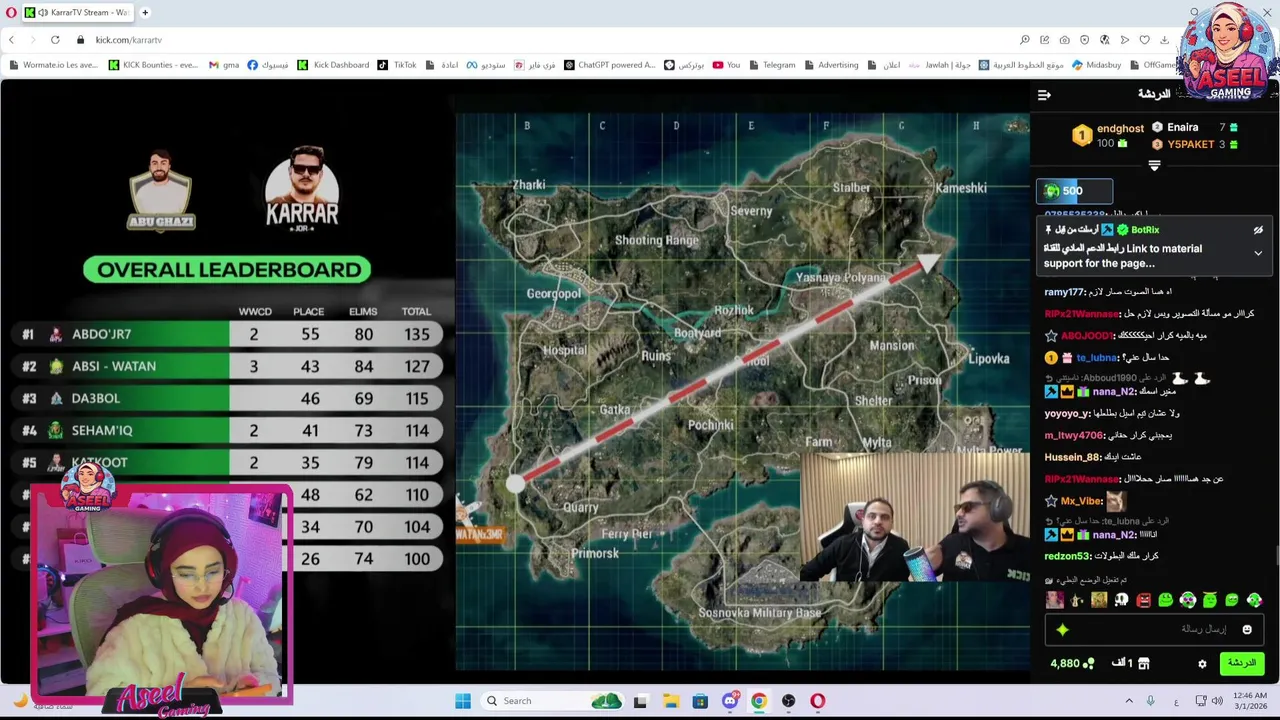Open a new browser tab
Viewport: 1280px width, 720px height.
tap(145, 13)
